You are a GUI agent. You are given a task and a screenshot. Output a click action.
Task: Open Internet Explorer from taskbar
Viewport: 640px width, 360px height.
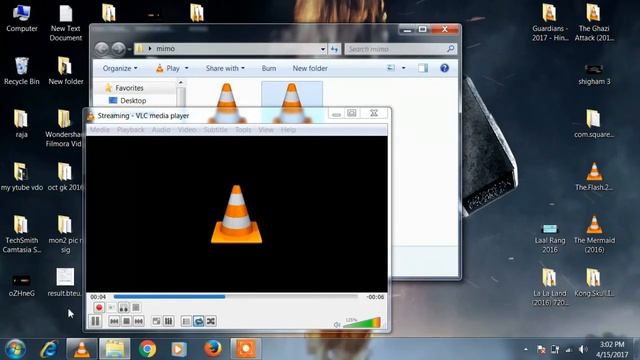[x=49, y=349]
